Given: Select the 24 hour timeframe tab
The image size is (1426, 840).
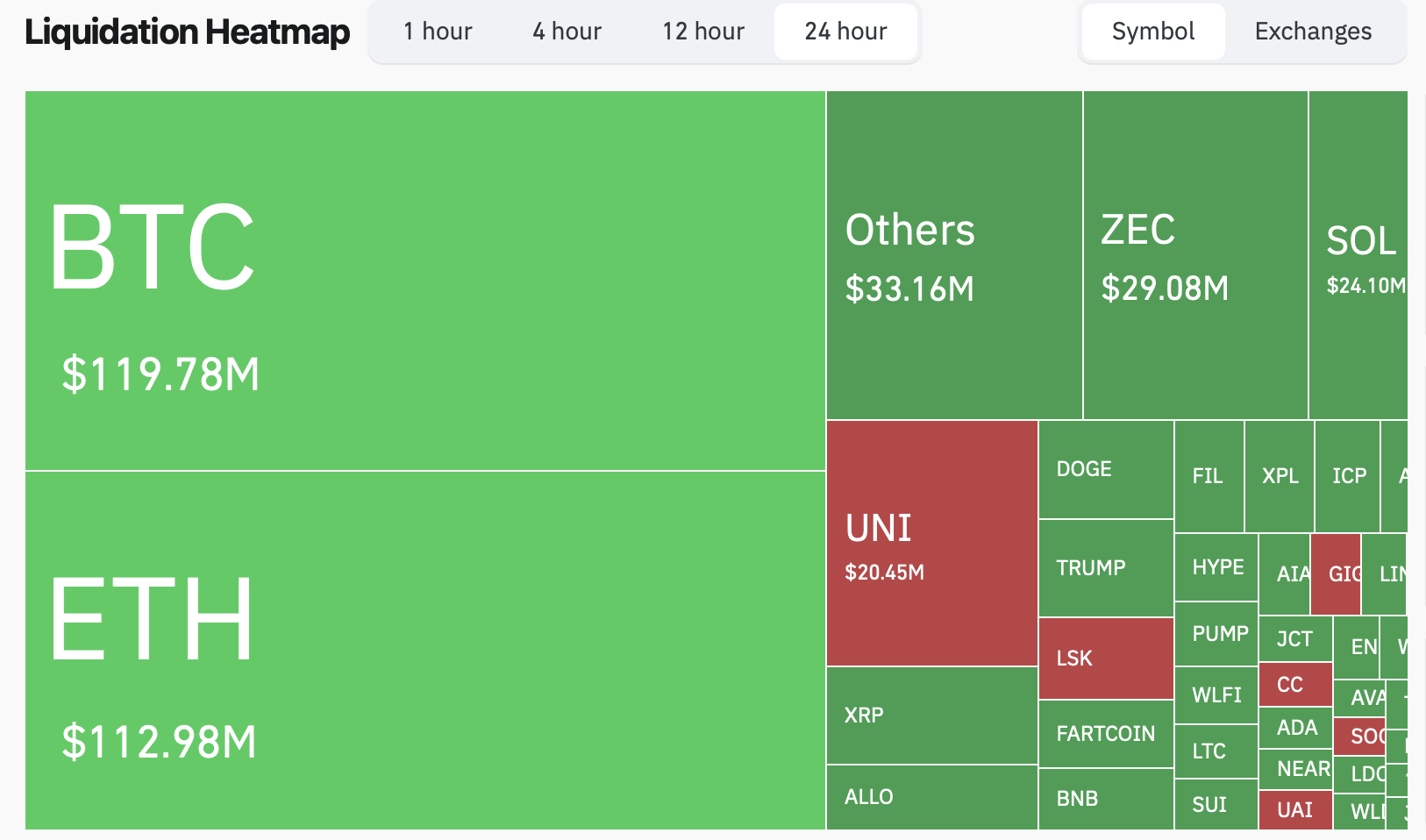Looking at the screenshot, I should (x=845, y=32).
